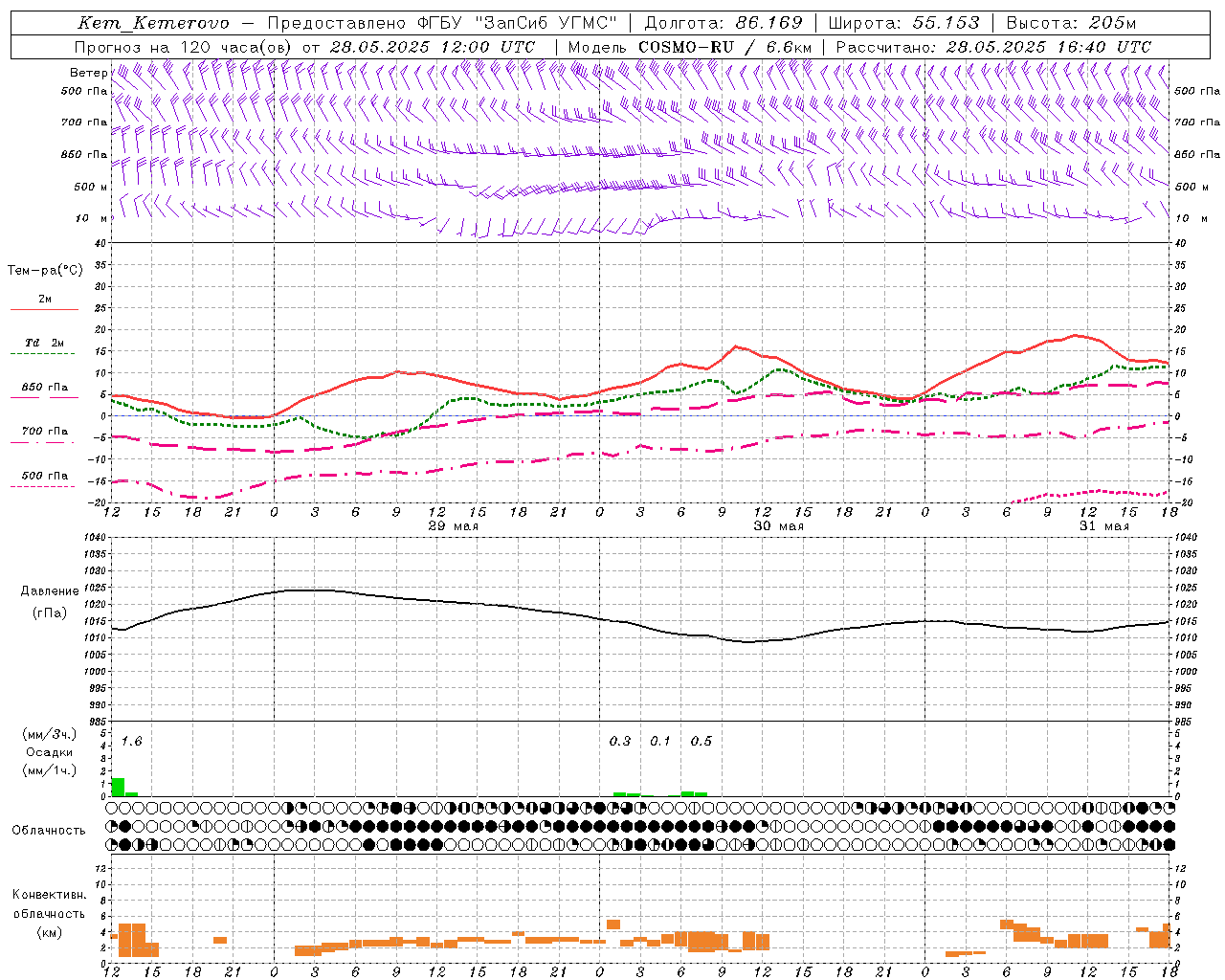Click the Рассчитано: 28.05.2025 16:40 UTC timestamp
Image resolution: width=1225 pixels, height=980 pixels.
coord(993,47)
